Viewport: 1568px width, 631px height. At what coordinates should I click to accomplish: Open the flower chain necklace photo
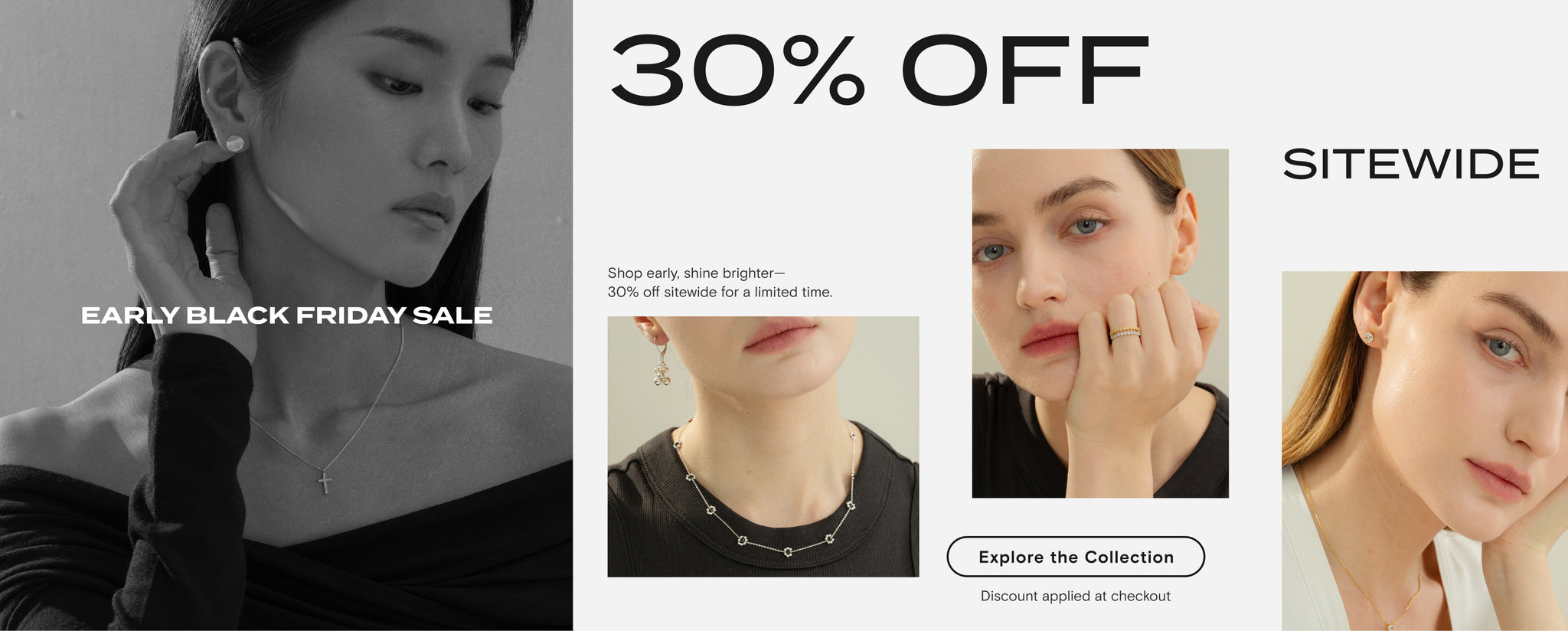pos(763,446)
